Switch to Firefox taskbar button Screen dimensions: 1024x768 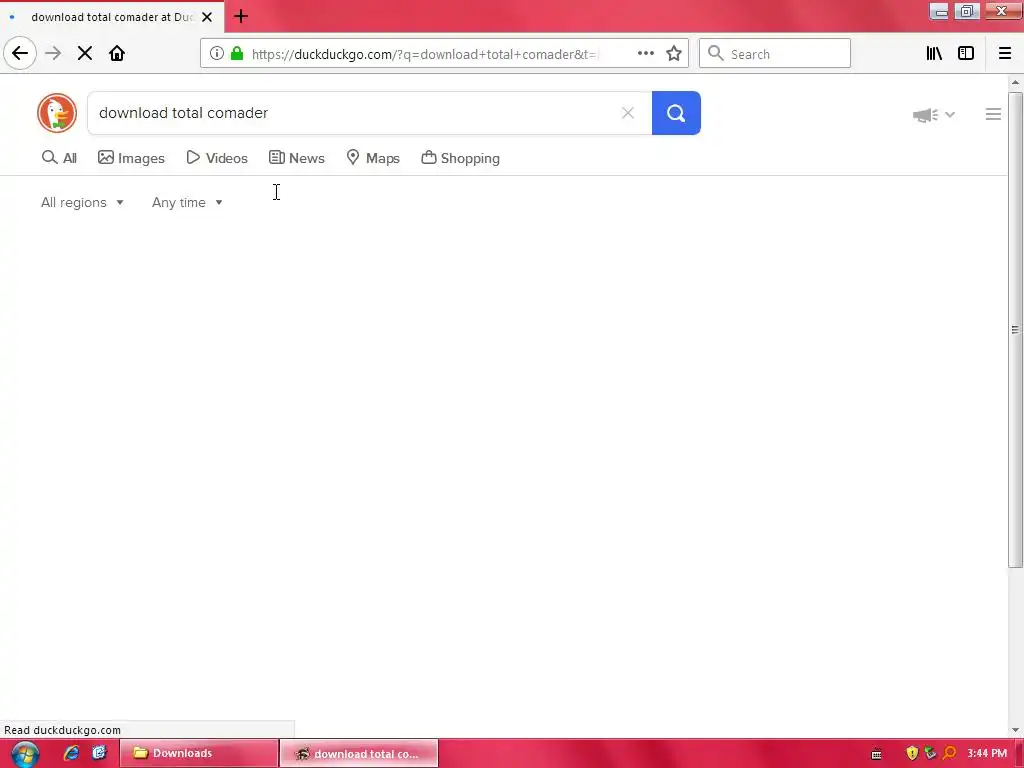359,753
